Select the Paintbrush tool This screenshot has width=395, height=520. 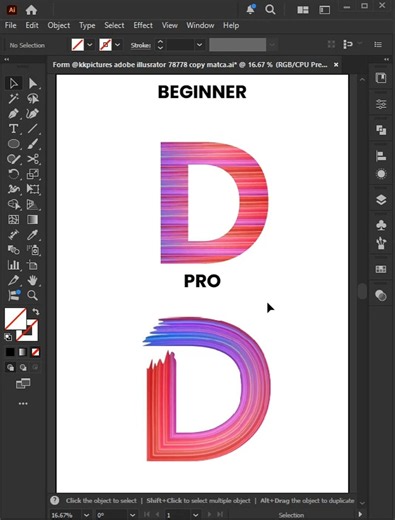32,144
